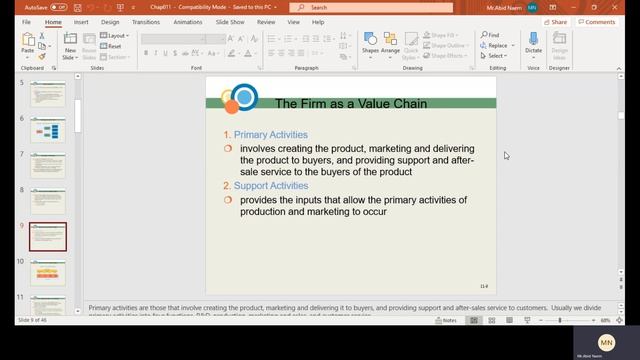Open the File menu
Screen dimensions: 640x360
click(x=27, y=22)
